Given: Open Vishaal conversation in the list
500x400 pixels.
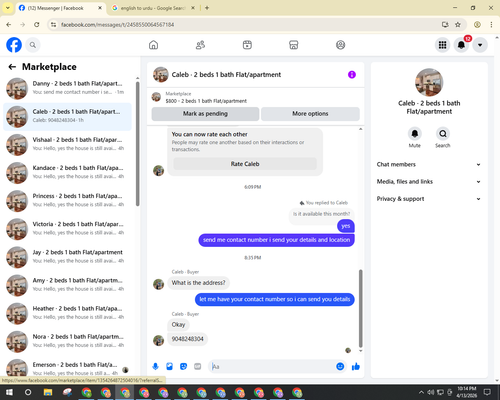Looking at the screenshot, I should 67,145.
